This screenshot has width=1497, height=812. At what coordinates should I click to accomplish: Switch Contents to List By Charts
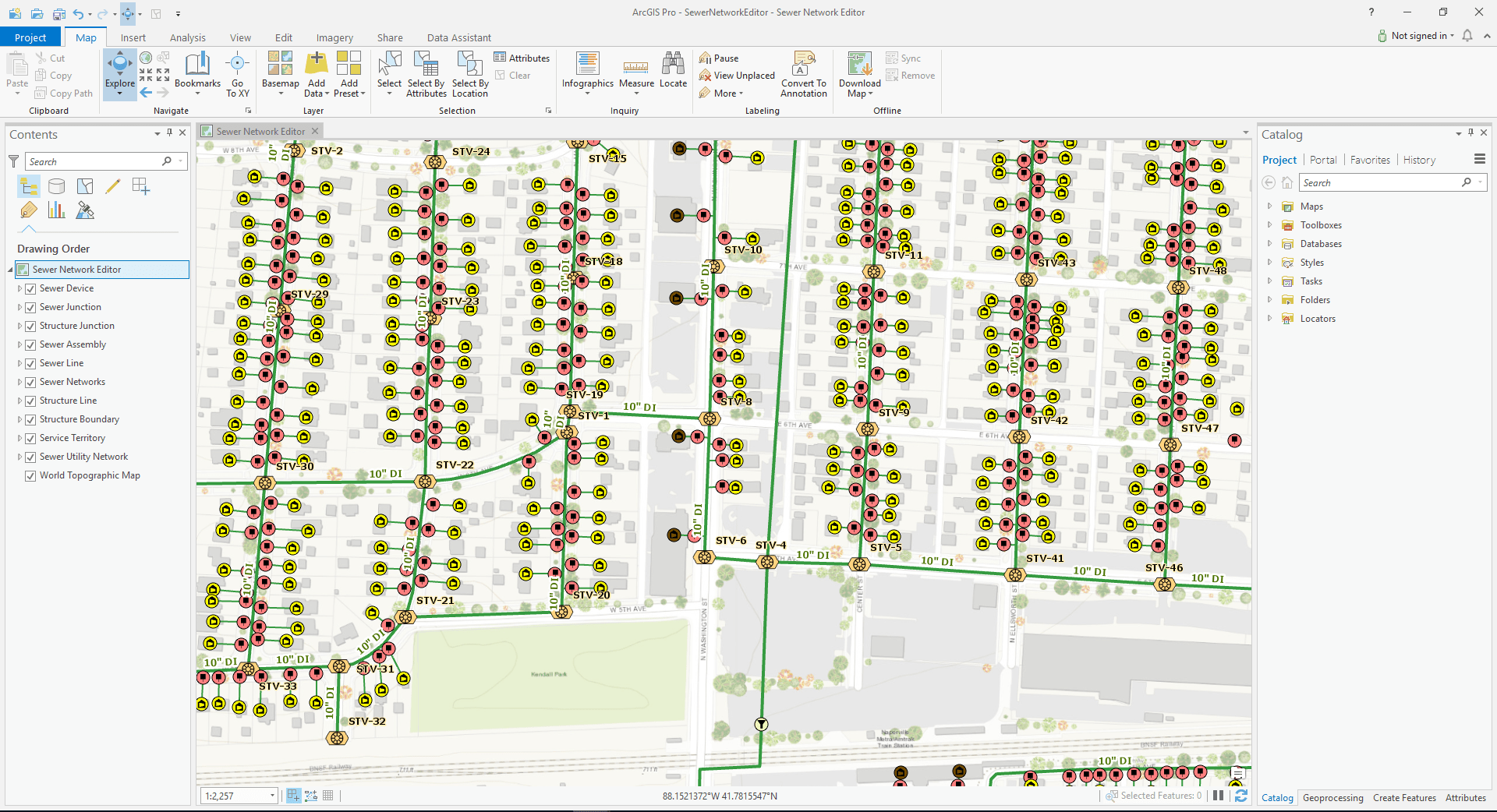pyautogui.click(x=57, y=210)
